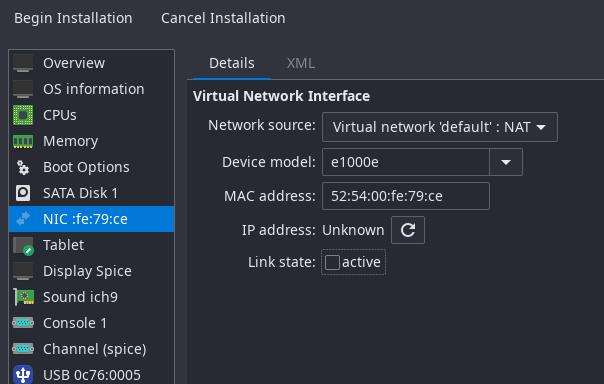Switch to the Details tab
The image size is (604, 384).
(x=232, y=63)
